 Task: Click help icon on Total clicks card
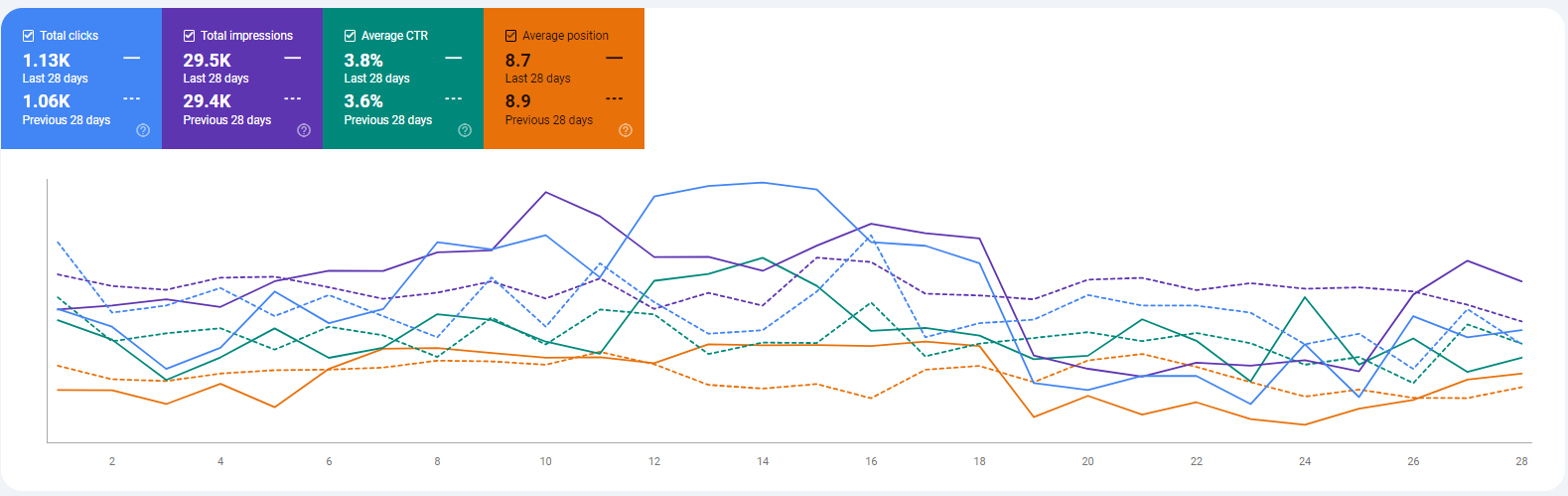click(143, 130)
